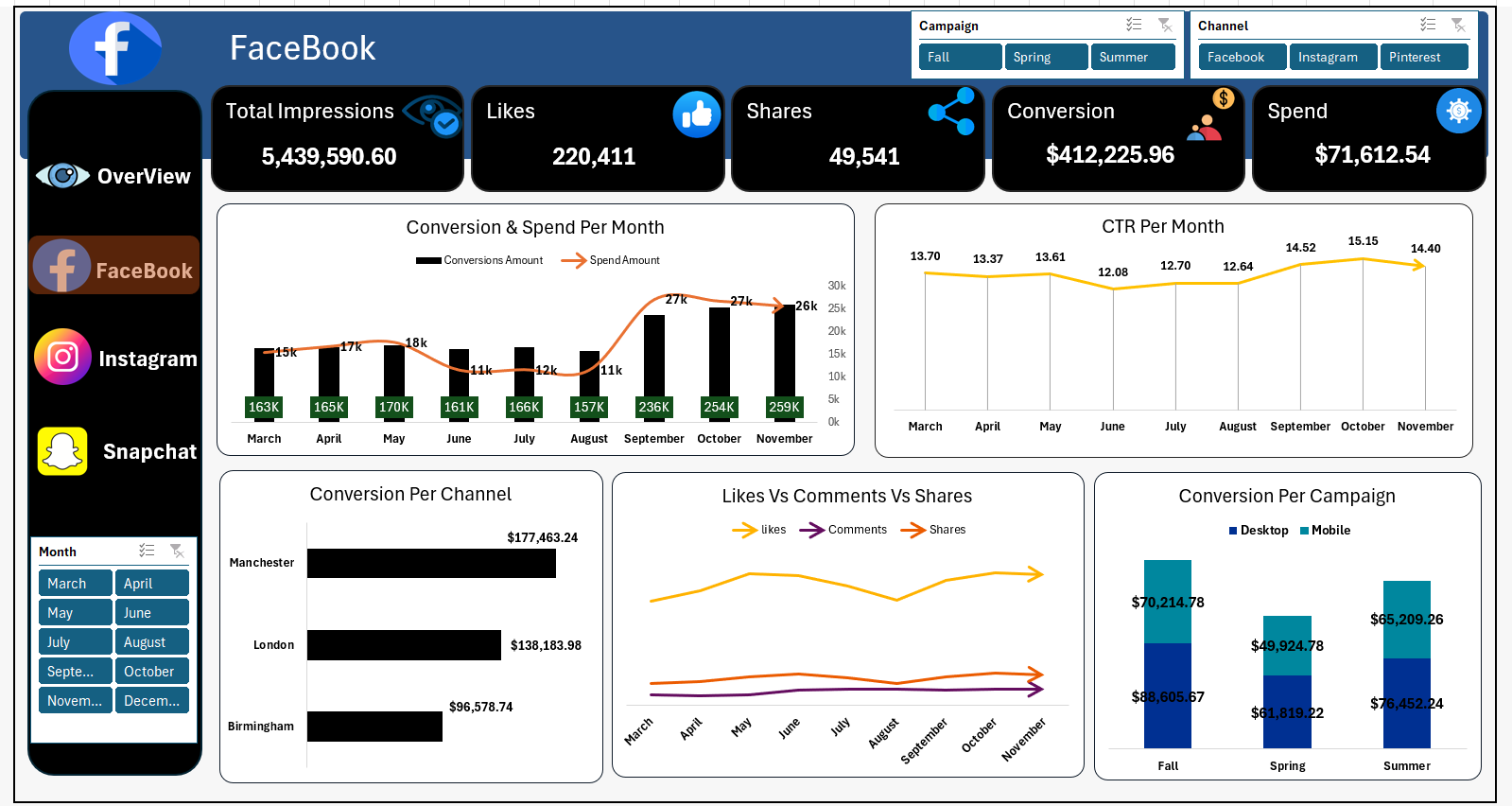Click the share icon on Shares card
Image resolution: width=1512 pixels, height=806 pixels.
point(951,112)
